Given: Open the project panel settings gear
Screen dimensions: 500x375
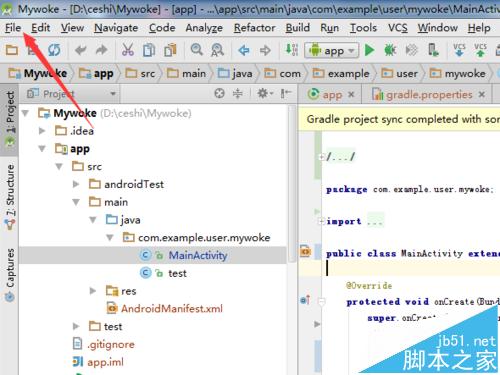Looking at the screenshot, I should [265, 93].
